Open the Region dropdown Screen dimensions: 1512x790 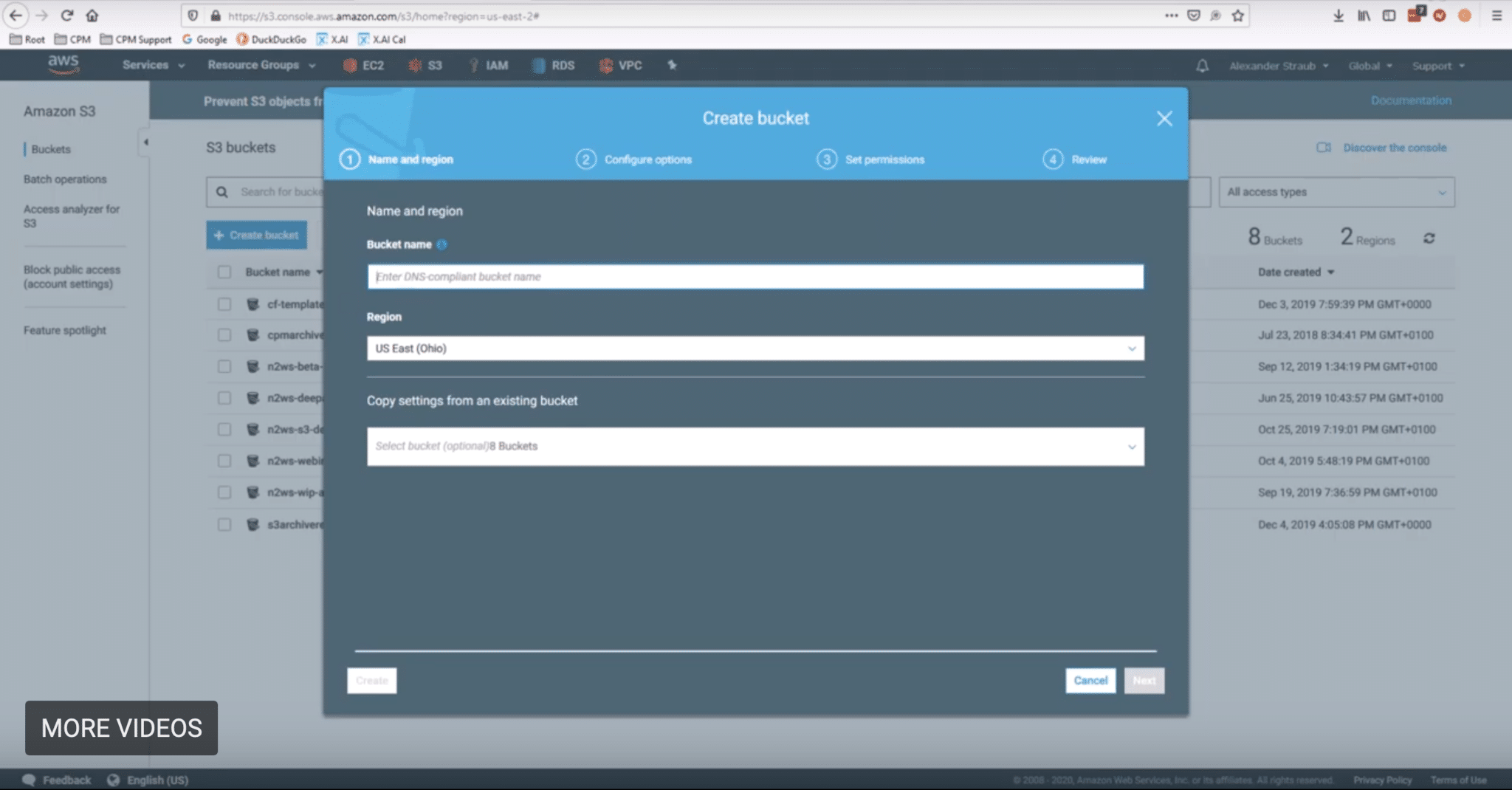pos(755,348)
